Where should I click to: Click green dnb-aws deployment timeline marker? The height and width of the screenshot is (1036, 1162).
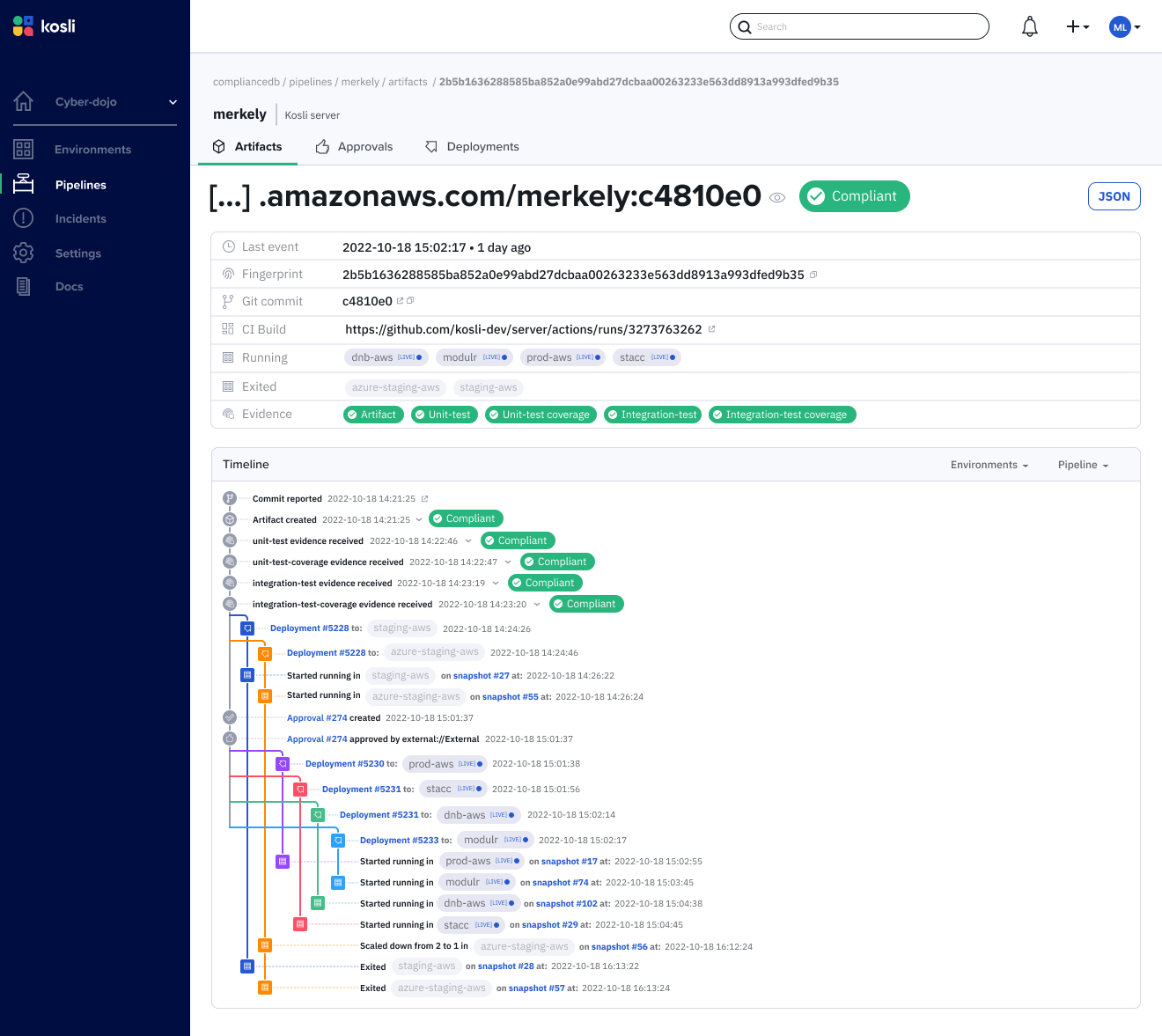point(318,815)
